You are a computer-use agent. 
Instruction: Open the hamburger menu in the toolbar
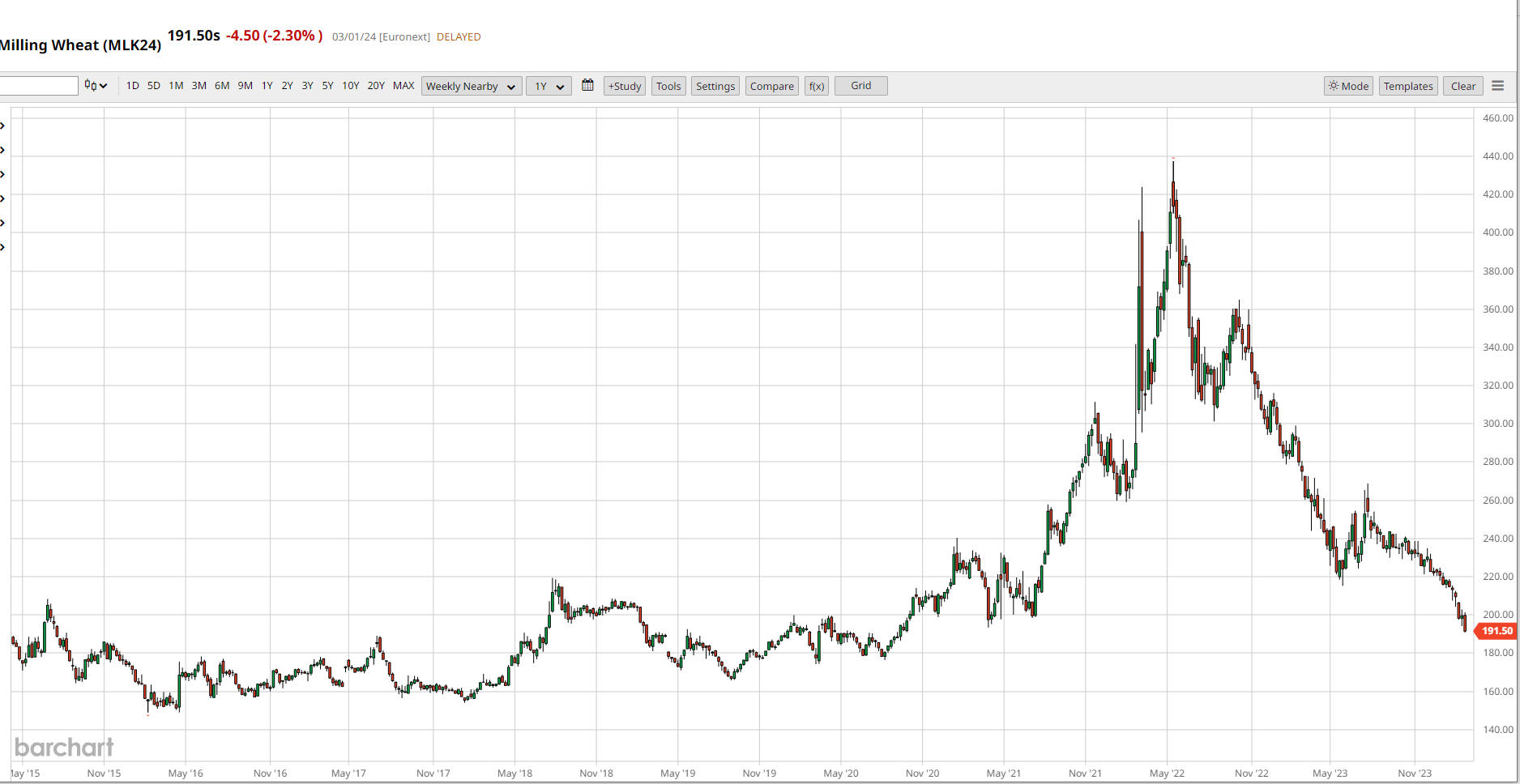click(1497, 86)
